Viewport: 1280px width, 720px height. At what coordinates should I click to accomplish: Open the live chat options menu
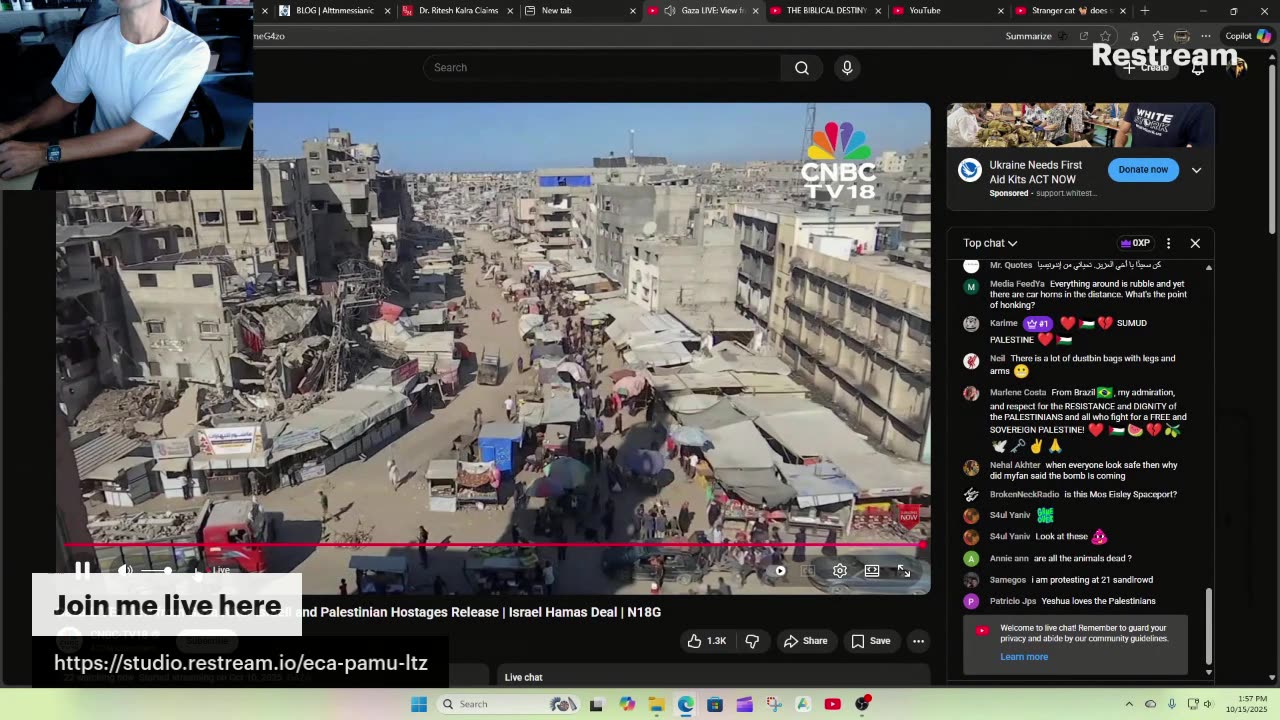(x=1168, y=243)
